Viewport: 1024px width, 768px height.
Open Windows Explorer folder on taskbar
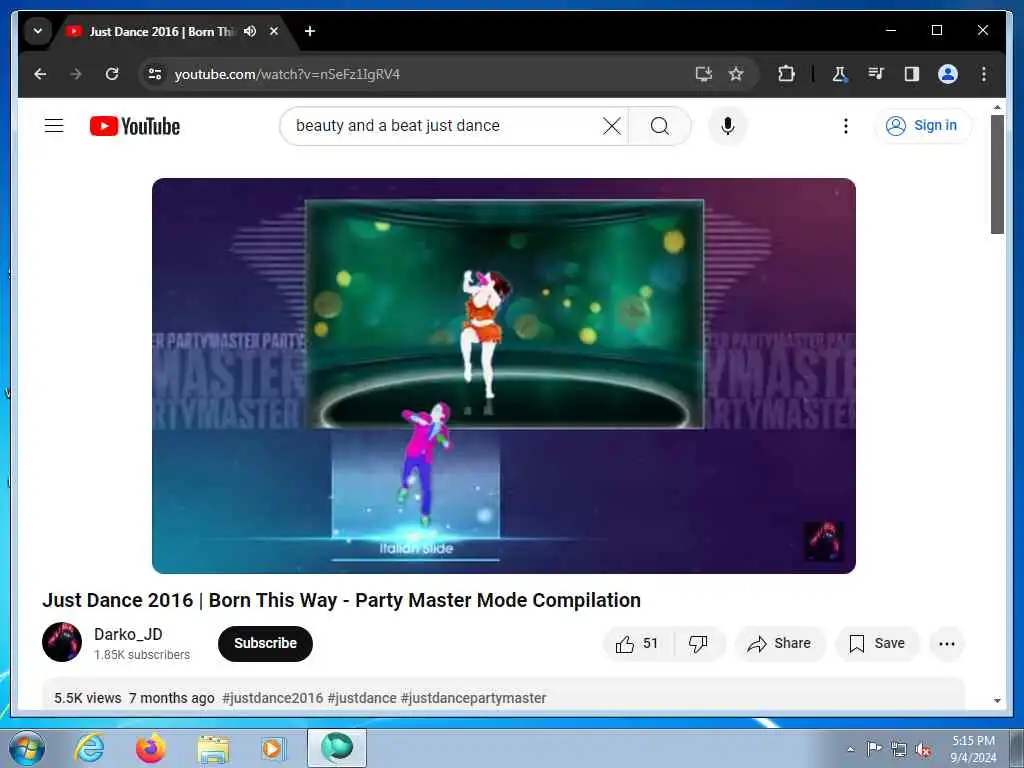[213, 749]
